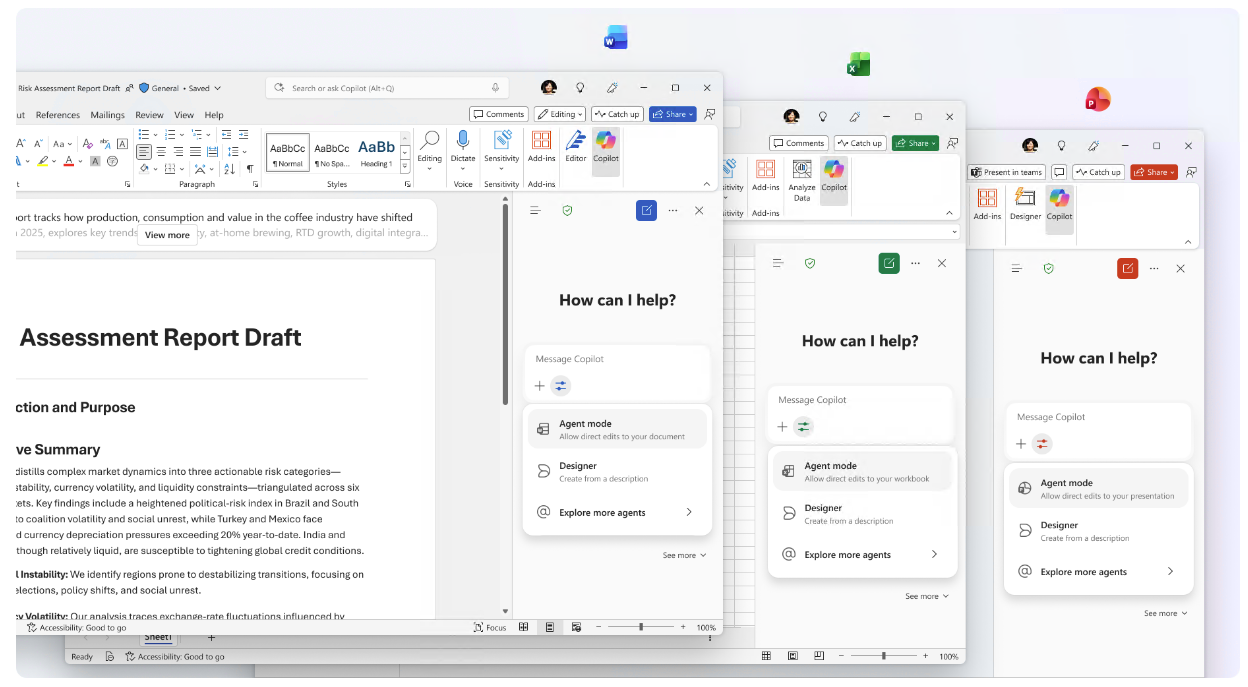Click the Copilot icon in Word ribbon

pos(606,147)
